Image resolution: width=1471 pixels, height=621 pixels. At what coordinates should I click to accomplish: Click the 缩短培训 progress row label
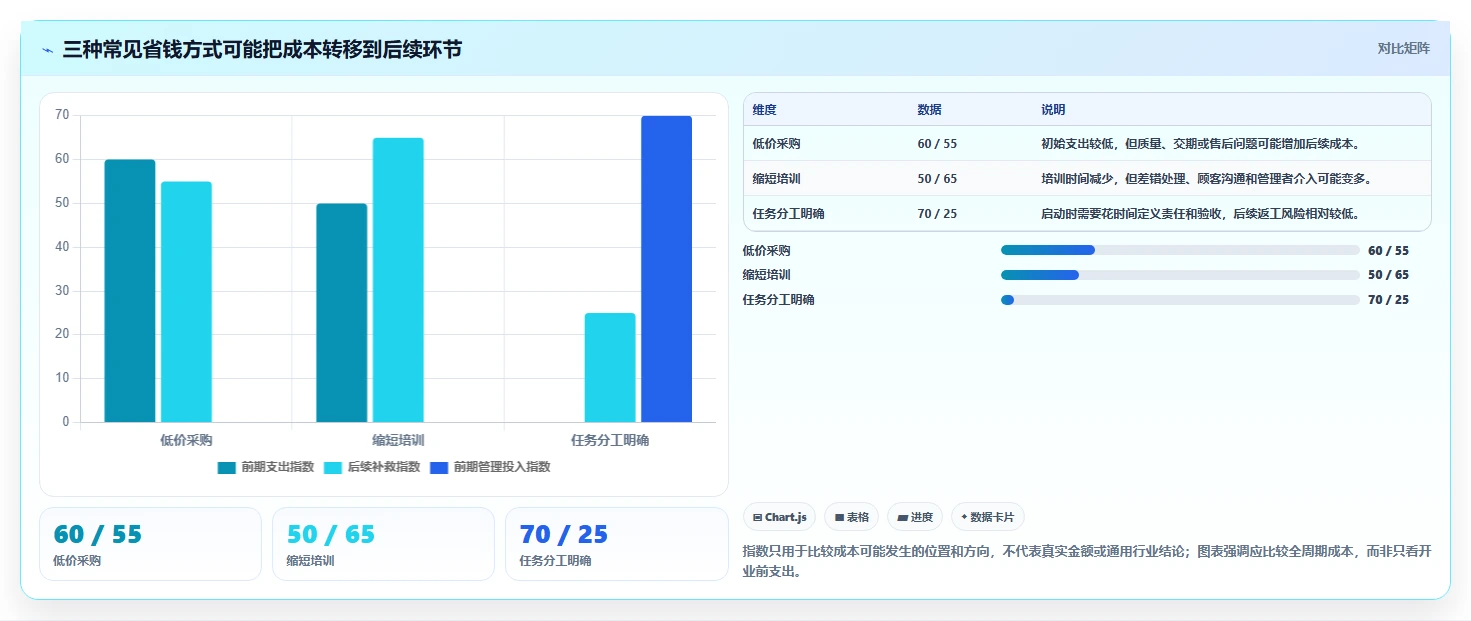coord(766,275)
